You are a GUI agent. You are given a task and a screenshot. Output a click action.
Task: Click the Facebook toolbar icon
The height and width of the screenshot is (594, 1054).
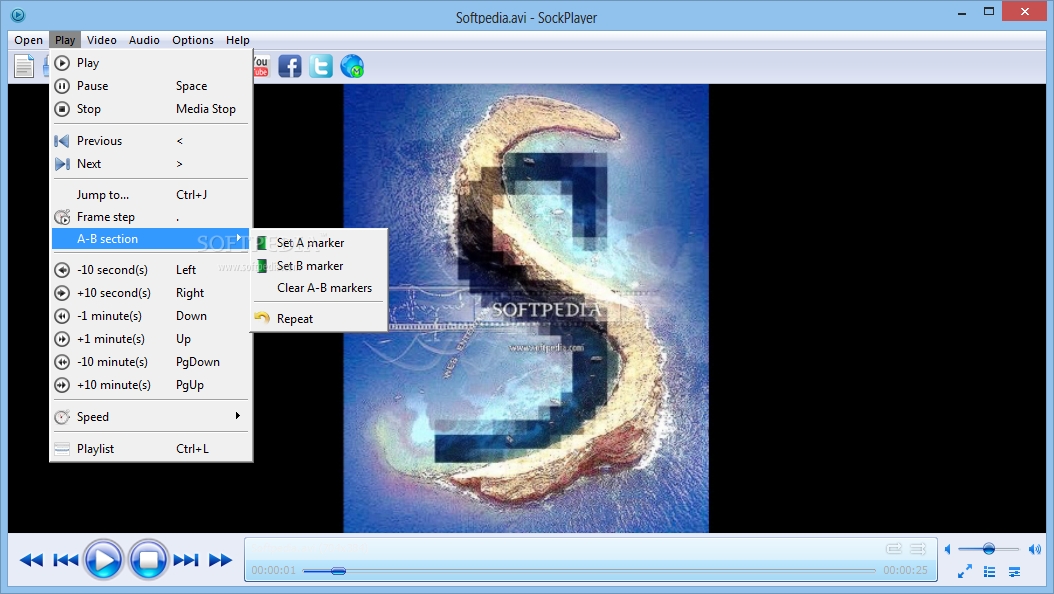pos(290,66)
